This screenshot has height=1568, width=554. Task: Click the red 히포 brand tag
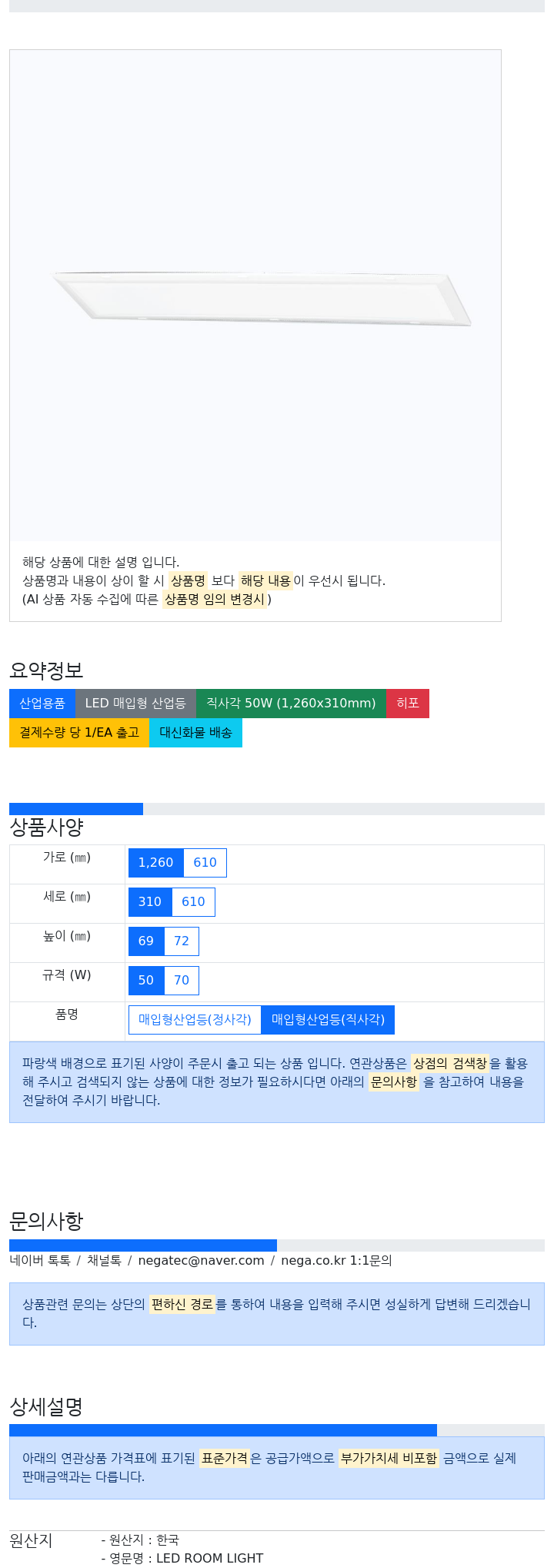(408, 704)
